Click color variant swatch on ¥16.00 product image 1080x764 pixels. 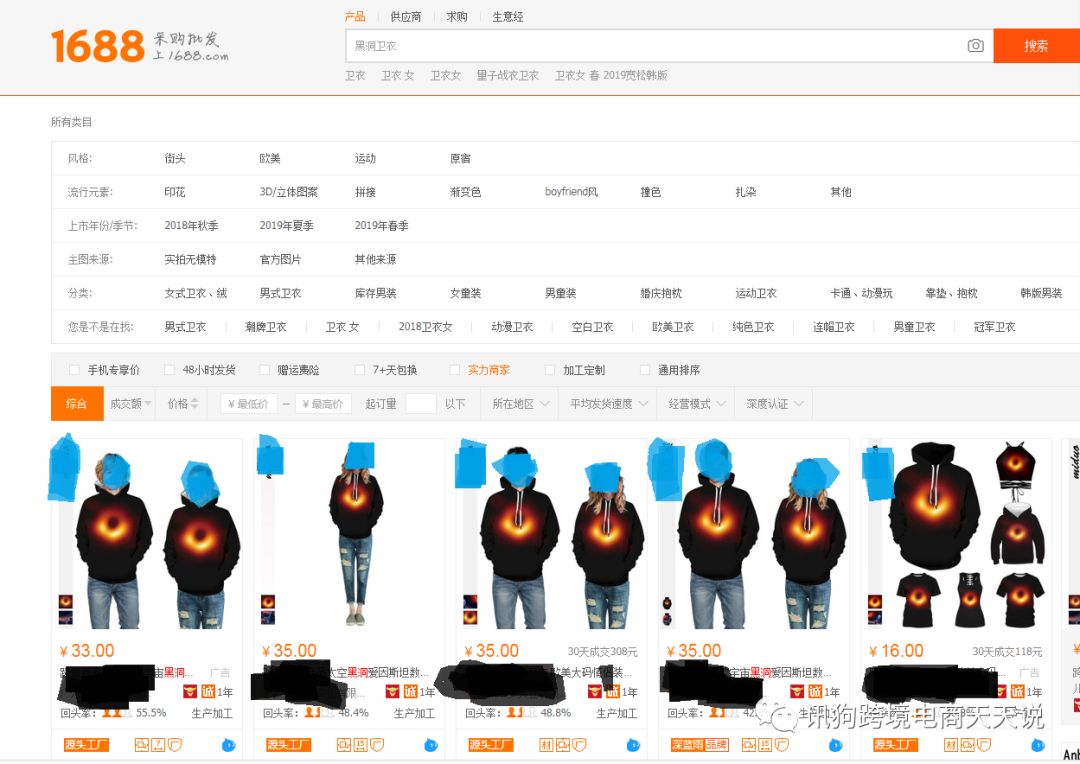click(x=875, y=601)
